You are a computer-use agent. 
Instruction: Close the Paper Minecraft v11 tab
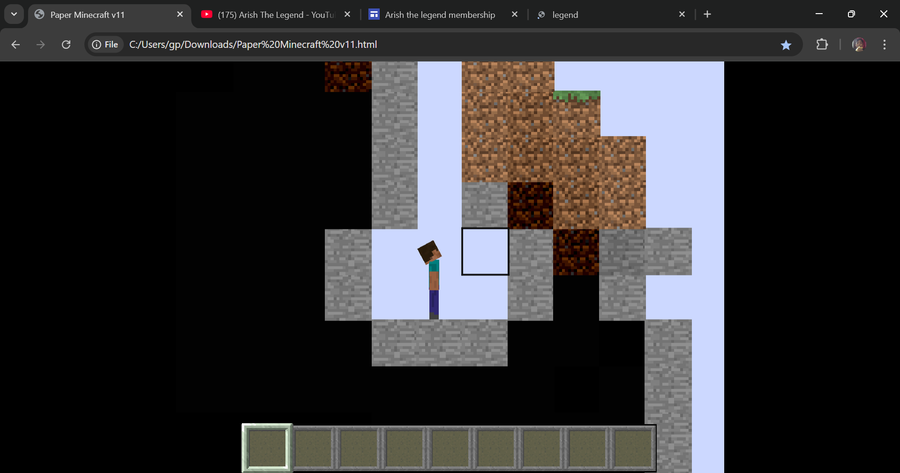click(180, 14)
